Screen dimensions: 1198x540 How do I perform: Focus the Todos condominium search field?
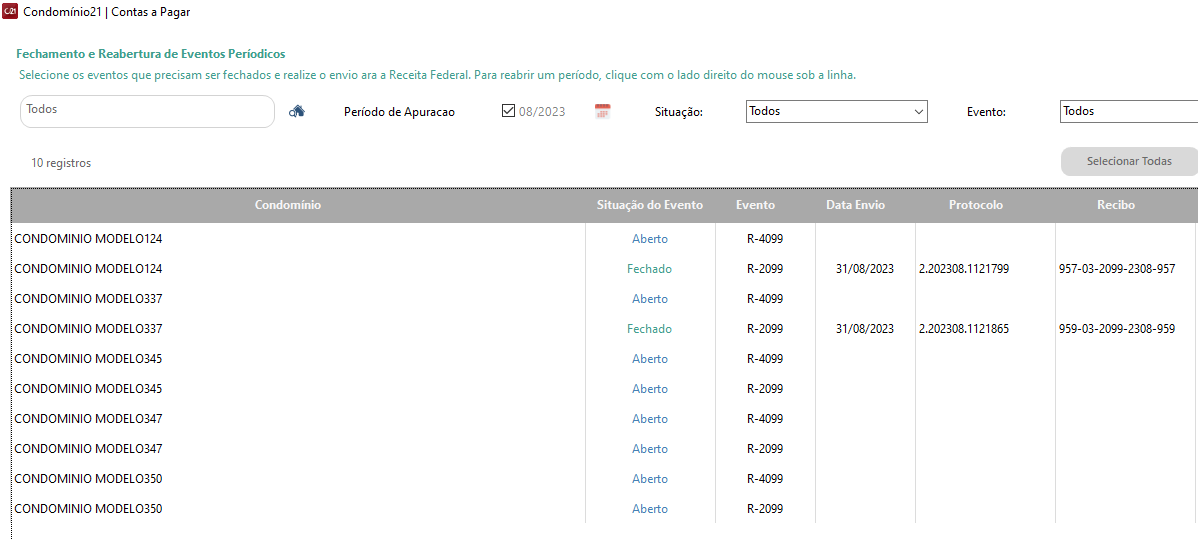click(147, 112)
